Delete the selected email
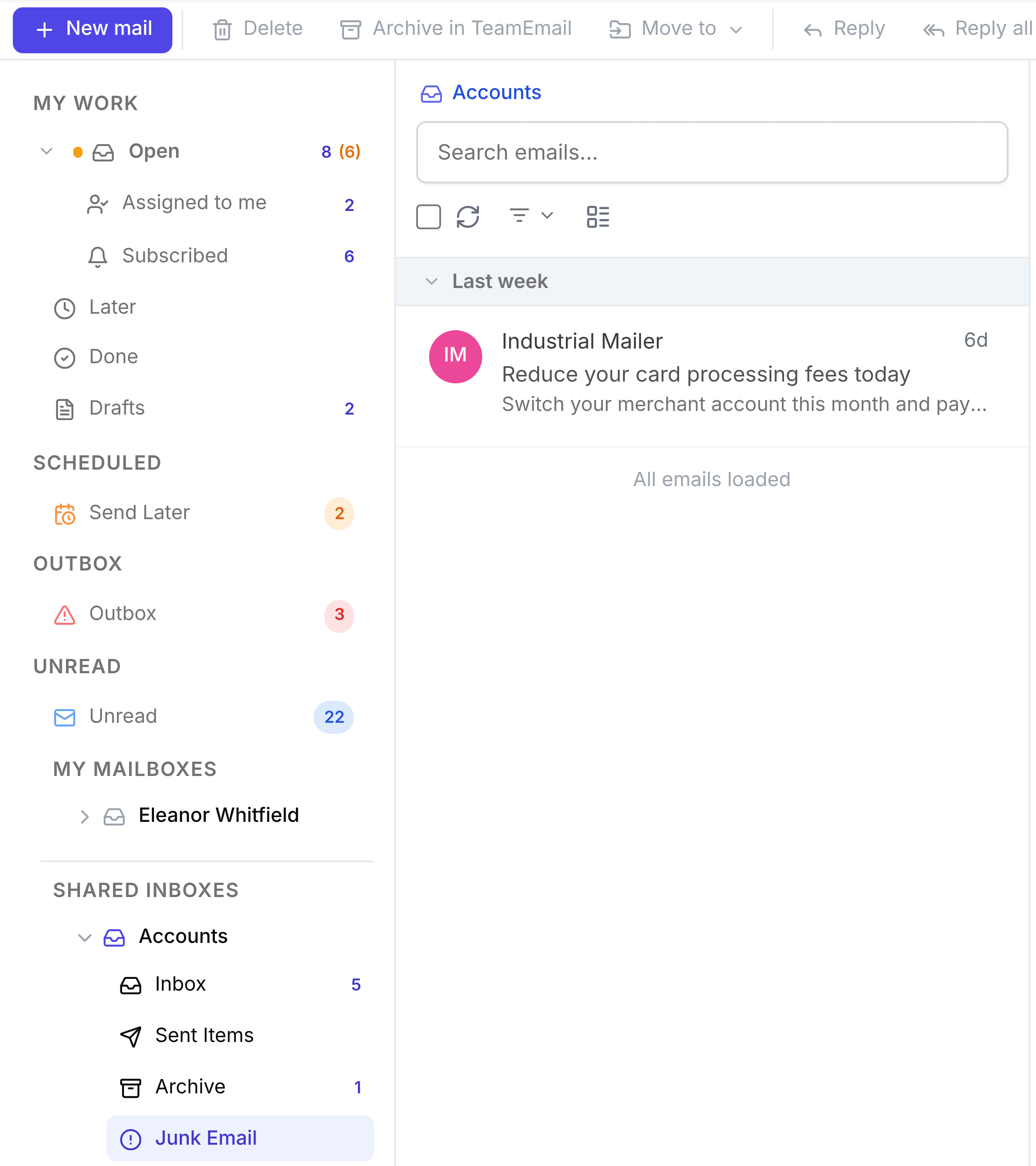This screenshot has height=1166, width=1036. click(258, 29)
